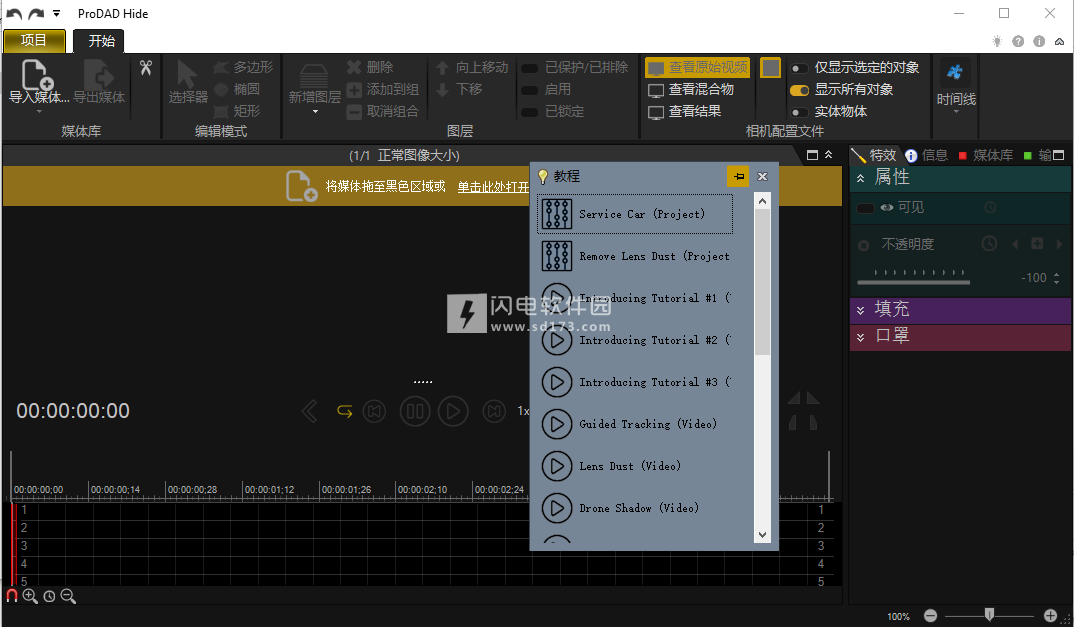Select 查看混合物 view mode
The height and width of the screenshot is (627, 1074).
690,89
